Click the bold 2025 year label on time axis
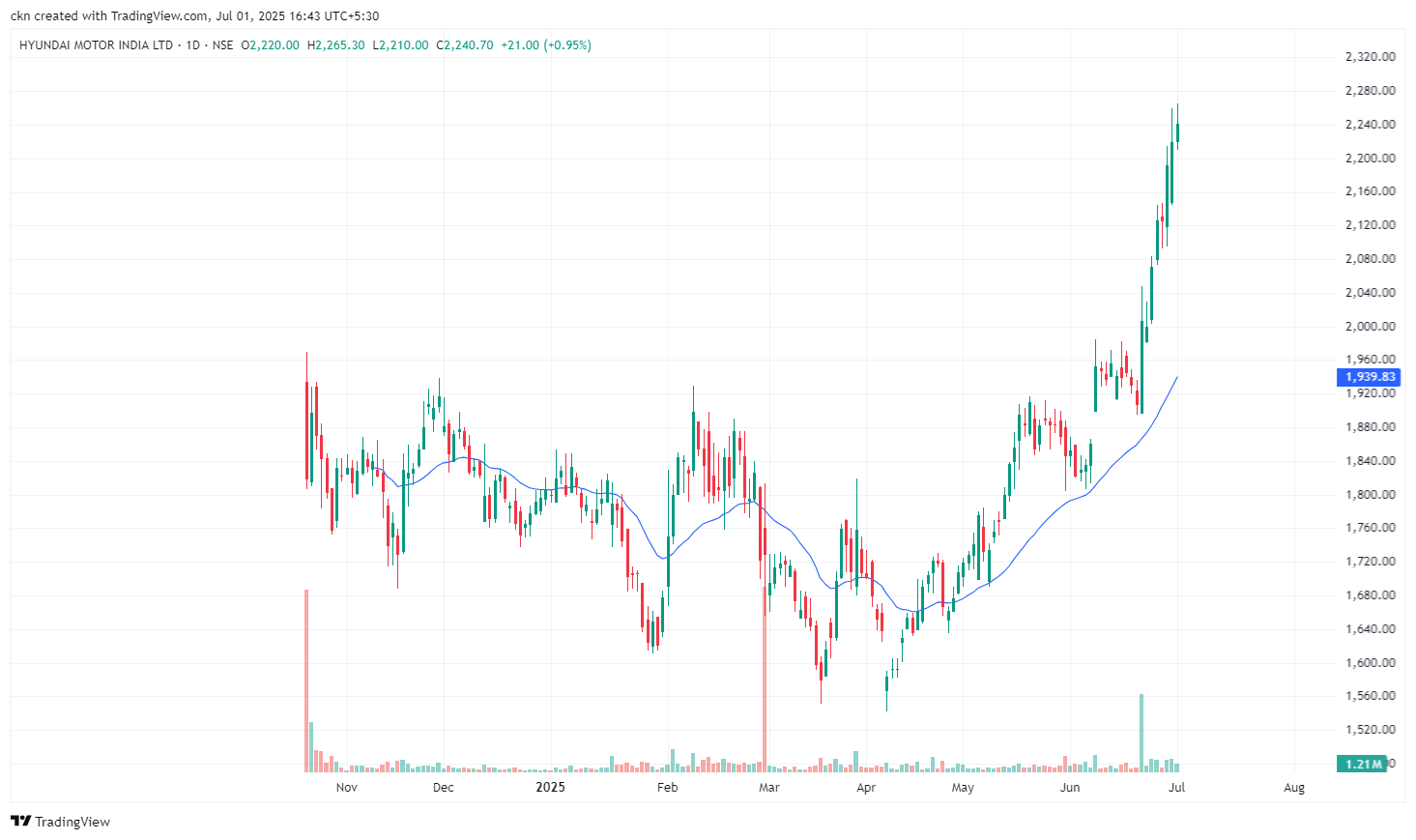This screenshot has width=1416, height=840. [x=550, y=788]
